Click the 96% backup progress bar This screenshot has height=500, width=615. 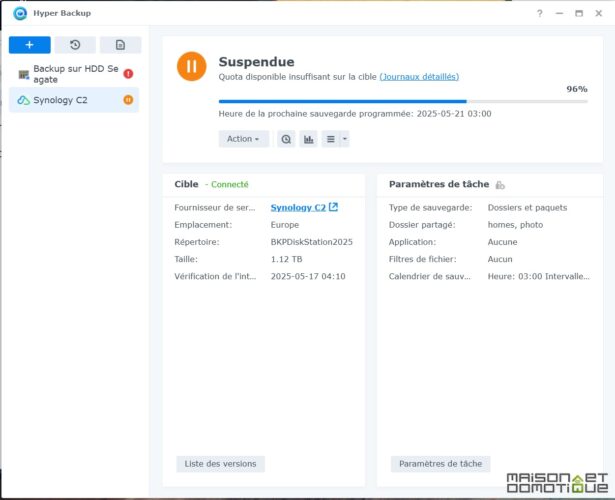(403, 101)
